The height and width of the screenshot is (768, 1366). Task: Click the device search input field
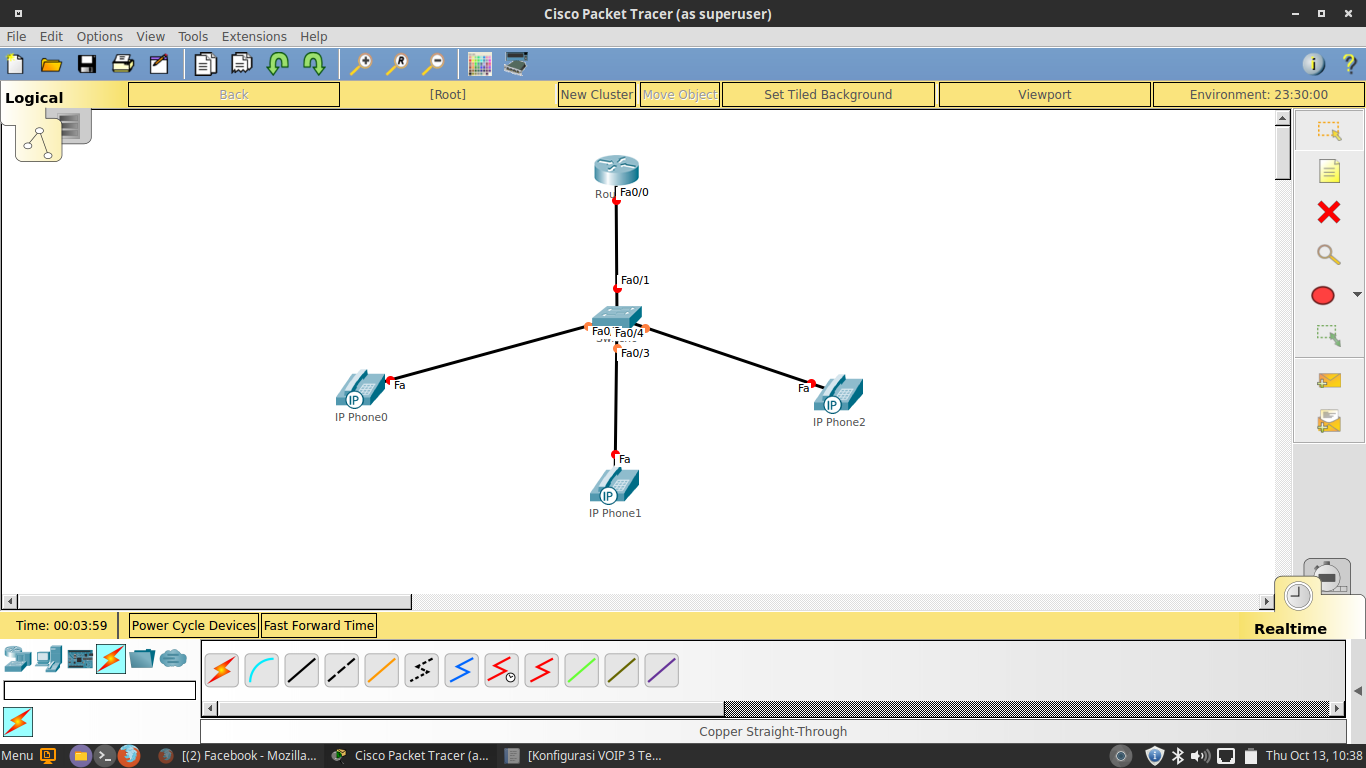point(100,690)
